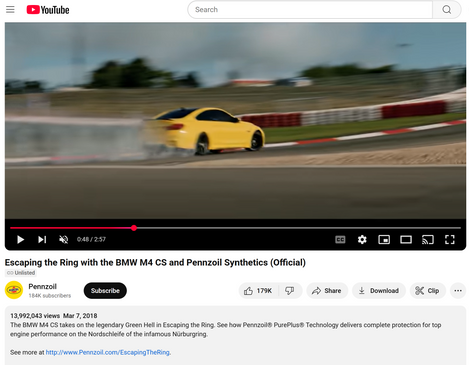Share the video
The image size is (469, 365).
[x=327, y=291]
